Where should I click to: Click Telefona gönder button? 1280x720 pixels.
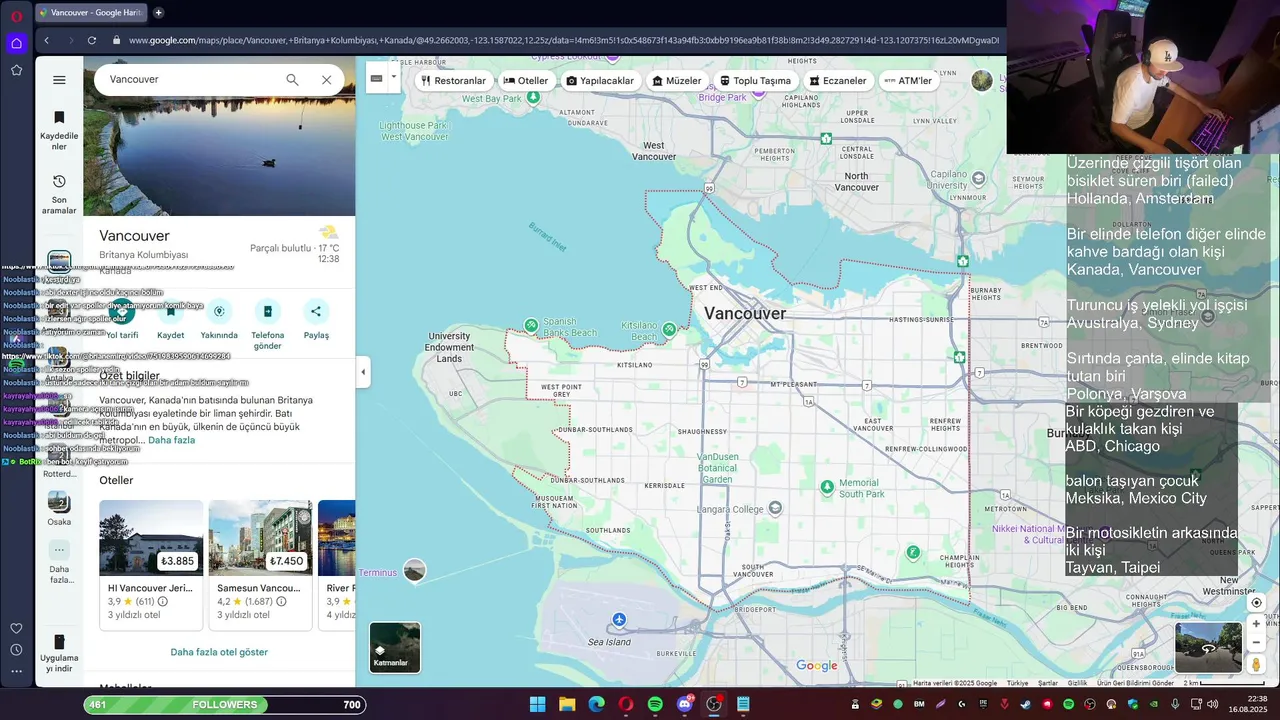(267, 324)
